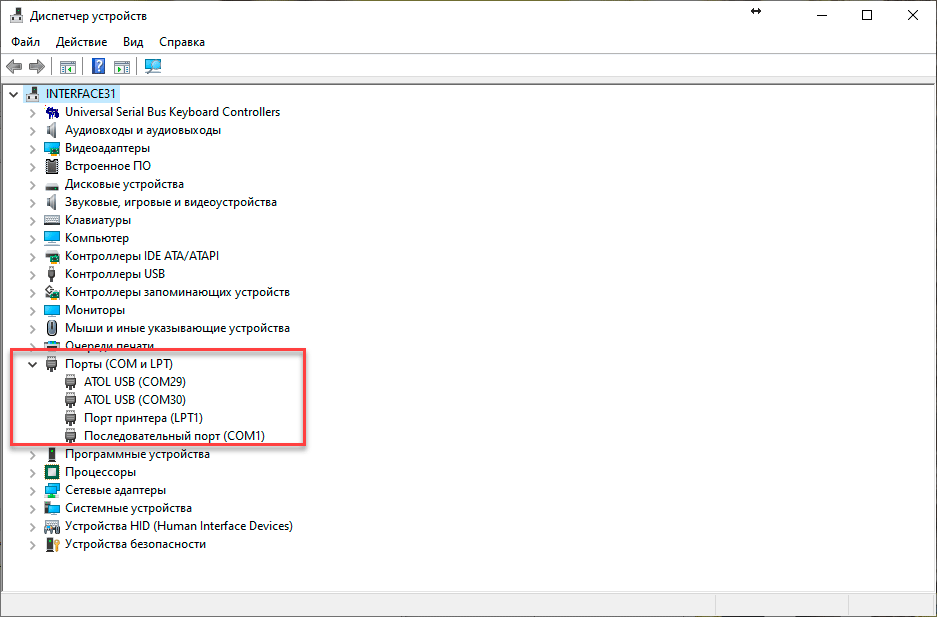The height and width of the screenshot is (617, 937).
Task: Select the Порты (COM и LPT) label
Action: (x=119, y=364)
